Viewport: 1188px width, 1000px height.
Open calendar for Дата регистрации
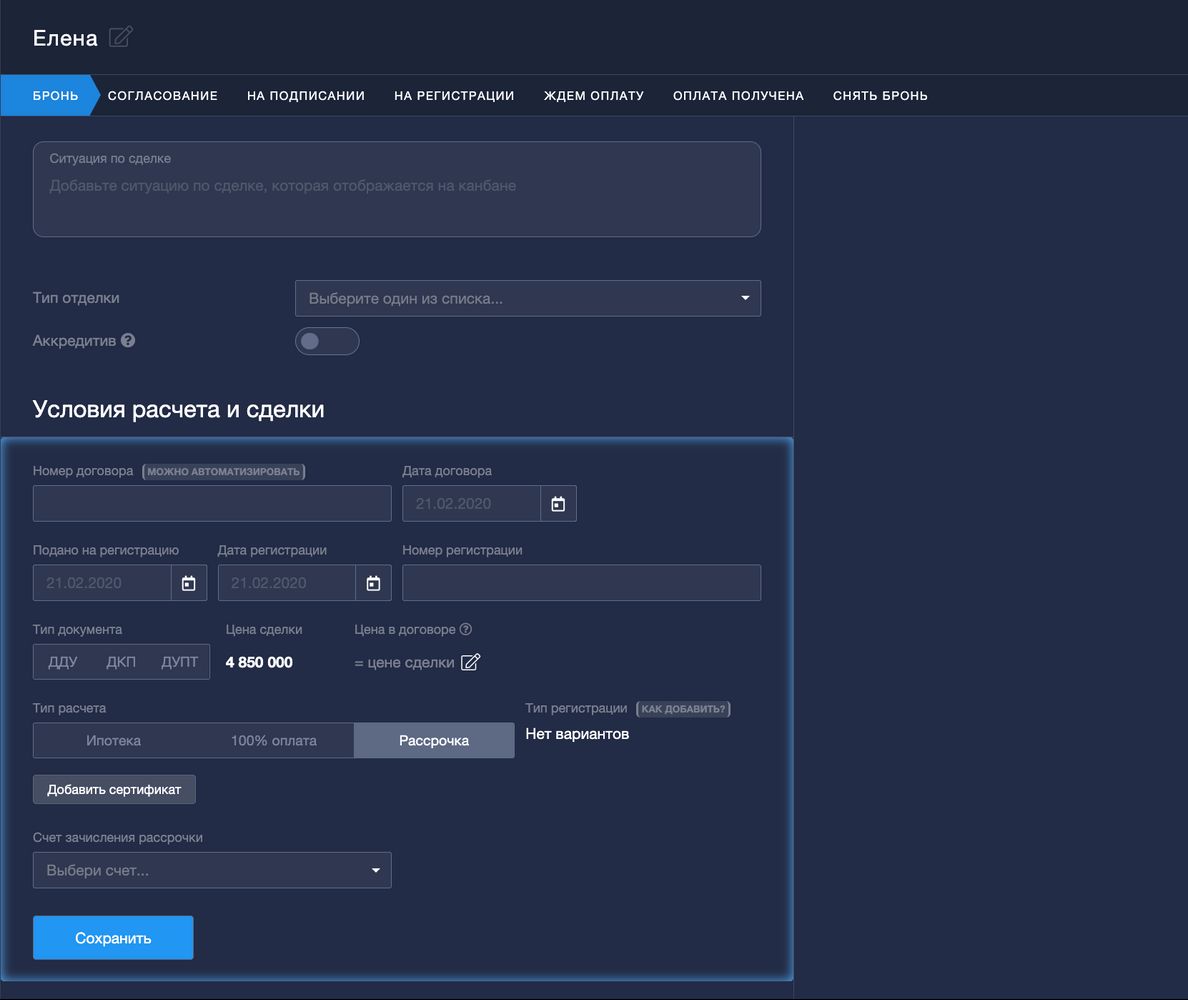tap(374, 583)
